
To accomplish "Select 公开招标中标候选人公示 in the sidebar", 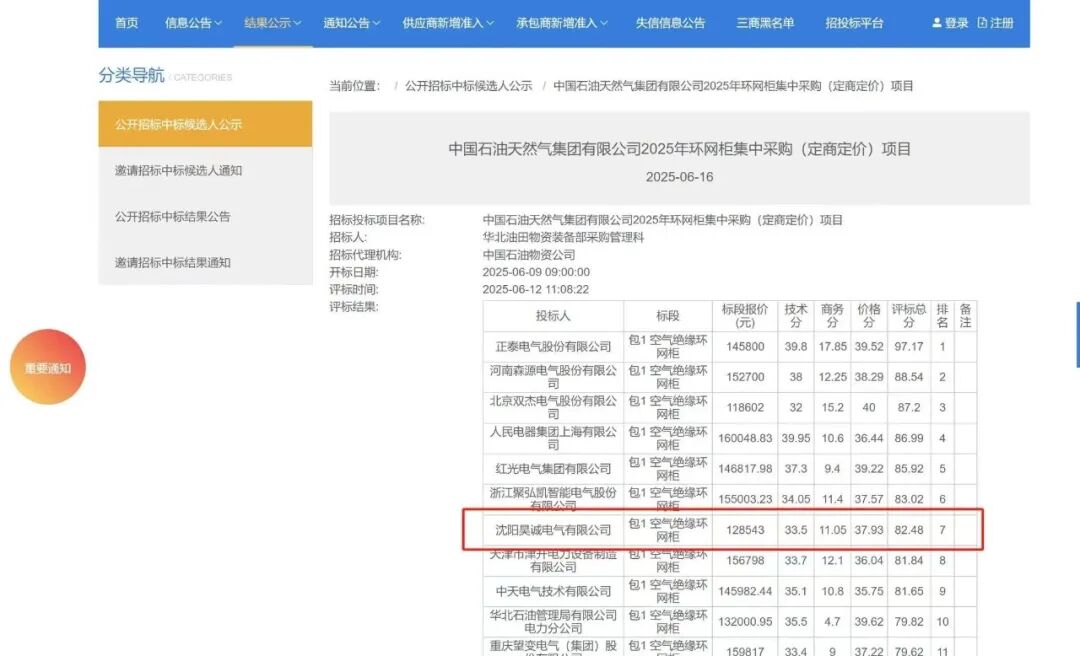I will 205,124.
